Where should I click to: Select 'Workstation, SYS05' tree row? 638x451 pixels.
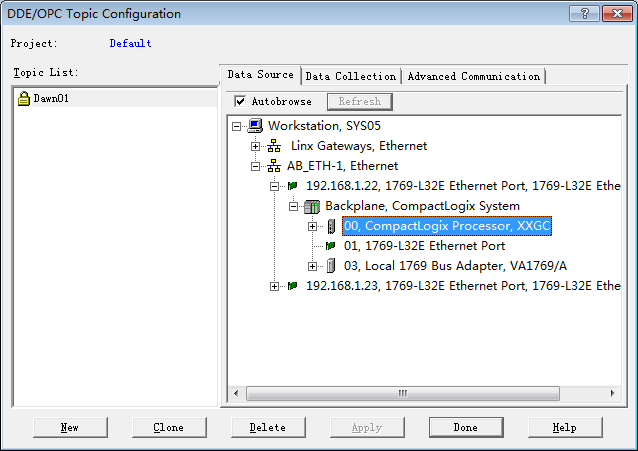pyautogui.click(x=324, y=126)
